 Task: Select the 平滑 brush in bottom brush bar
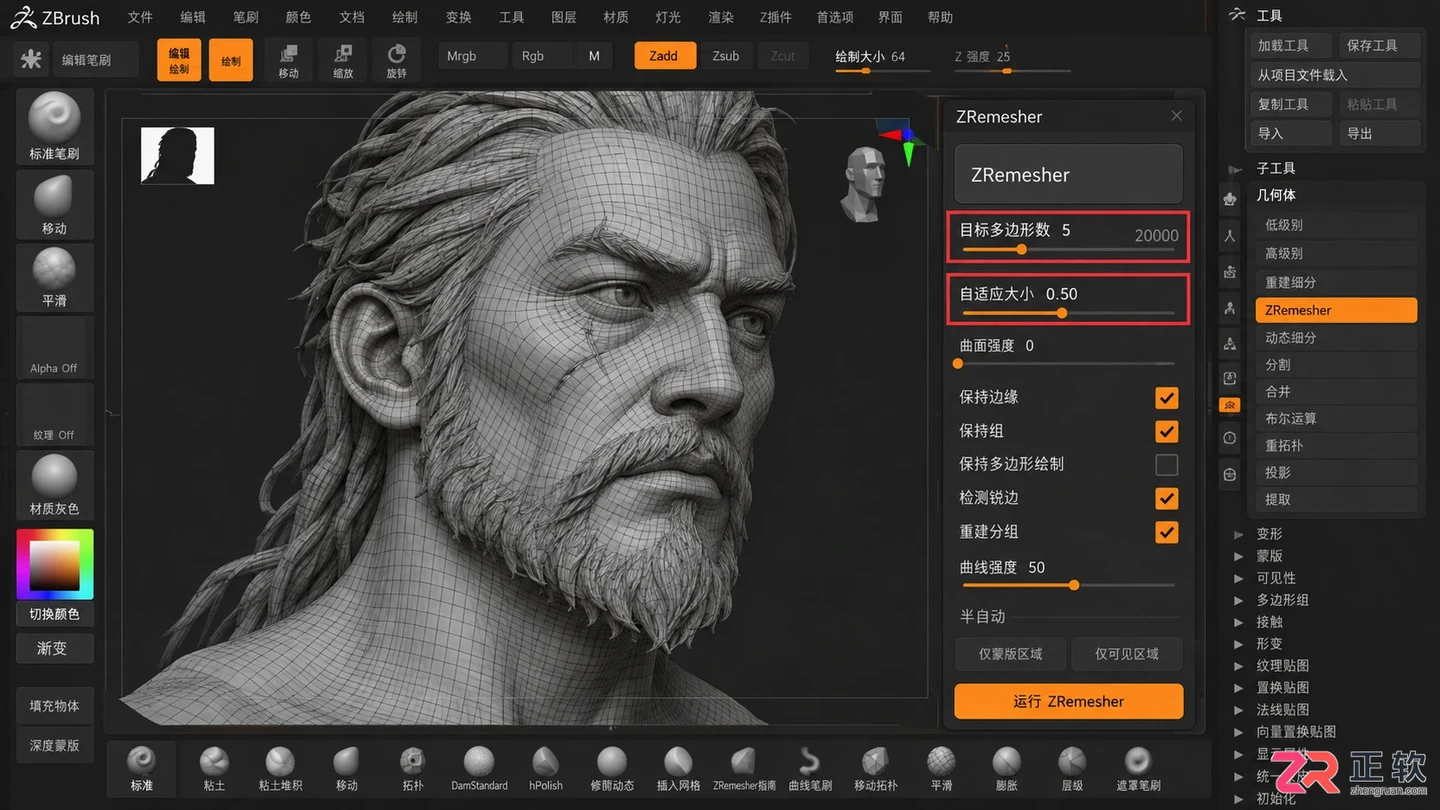(x=941, y=768)
